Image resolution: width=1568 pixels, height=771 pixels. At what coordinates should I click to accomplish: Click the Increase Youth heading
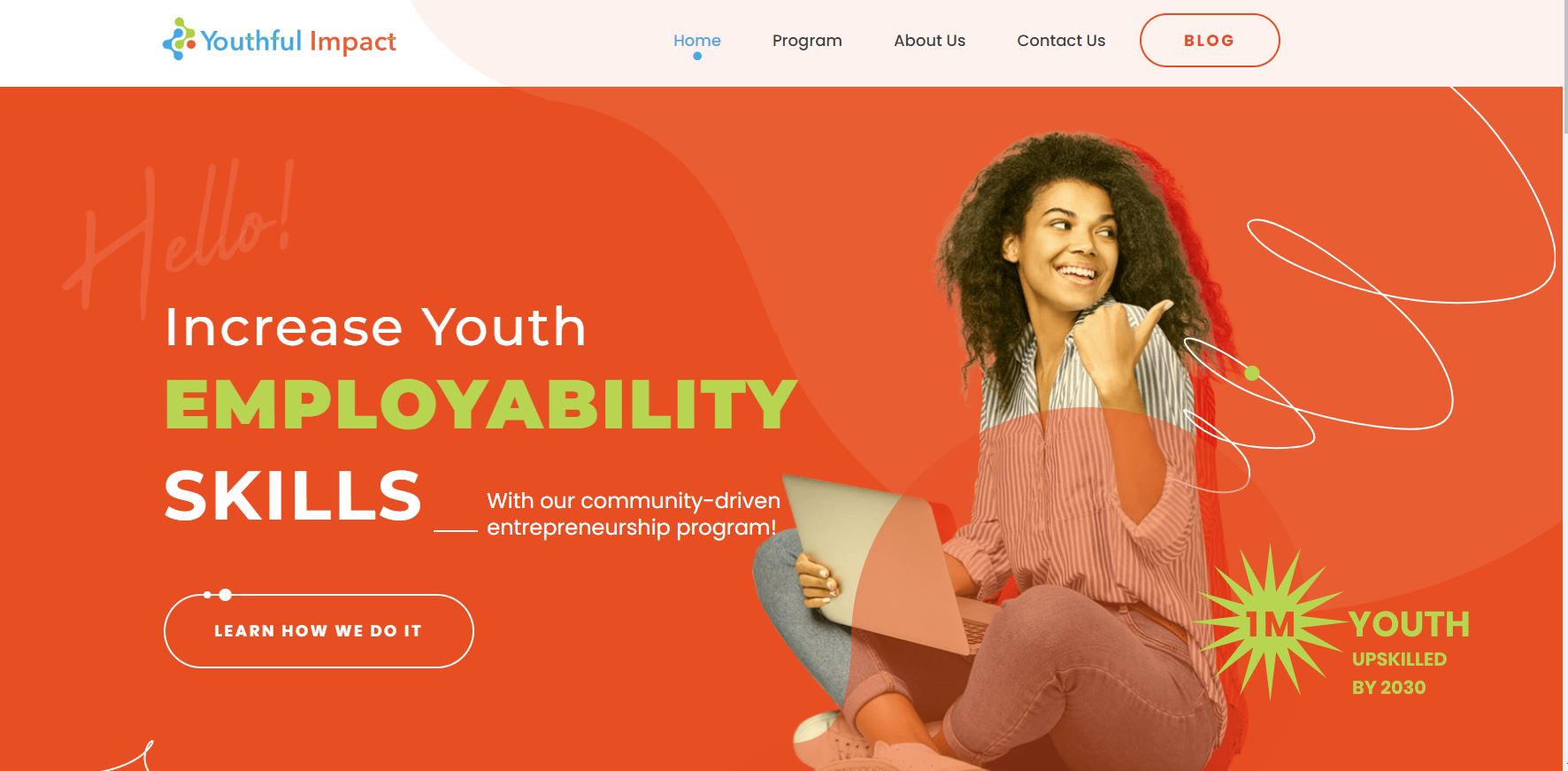(375, 327)
